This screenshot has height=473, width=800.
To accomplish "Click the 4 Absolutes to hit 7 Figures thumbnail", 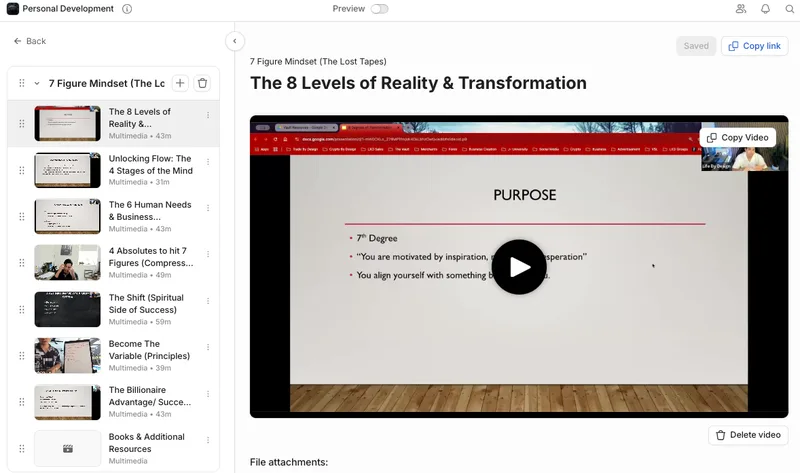I will (x=67, y=263).
